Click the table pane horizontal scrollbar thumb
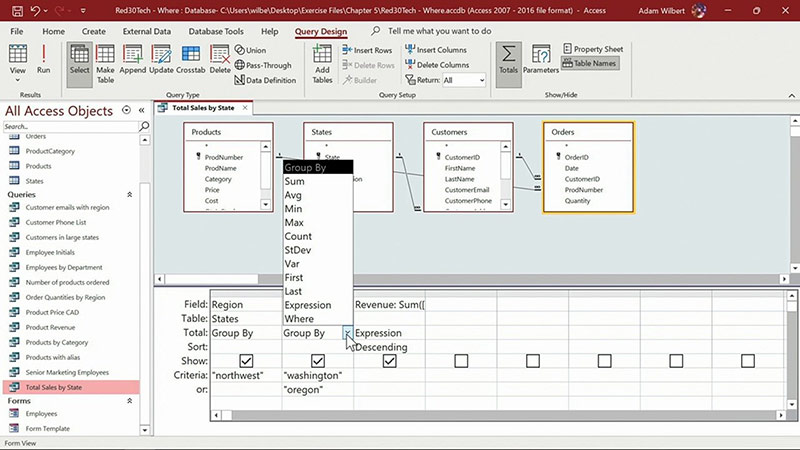This screenshot has width=800, height=450. coord(212,279)
